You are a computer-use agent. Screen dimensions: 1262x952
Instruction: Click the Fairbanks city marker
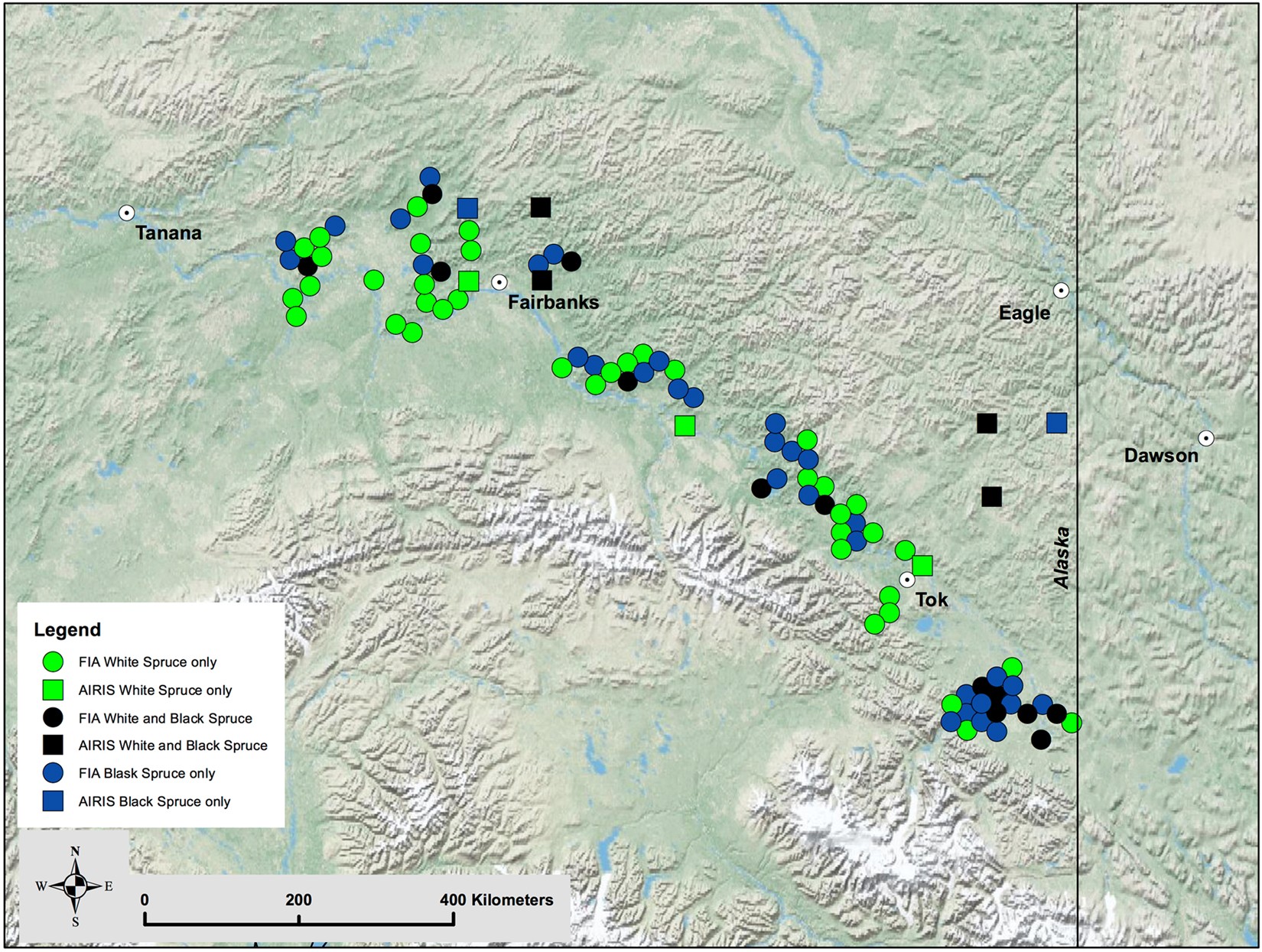point(499,282)
